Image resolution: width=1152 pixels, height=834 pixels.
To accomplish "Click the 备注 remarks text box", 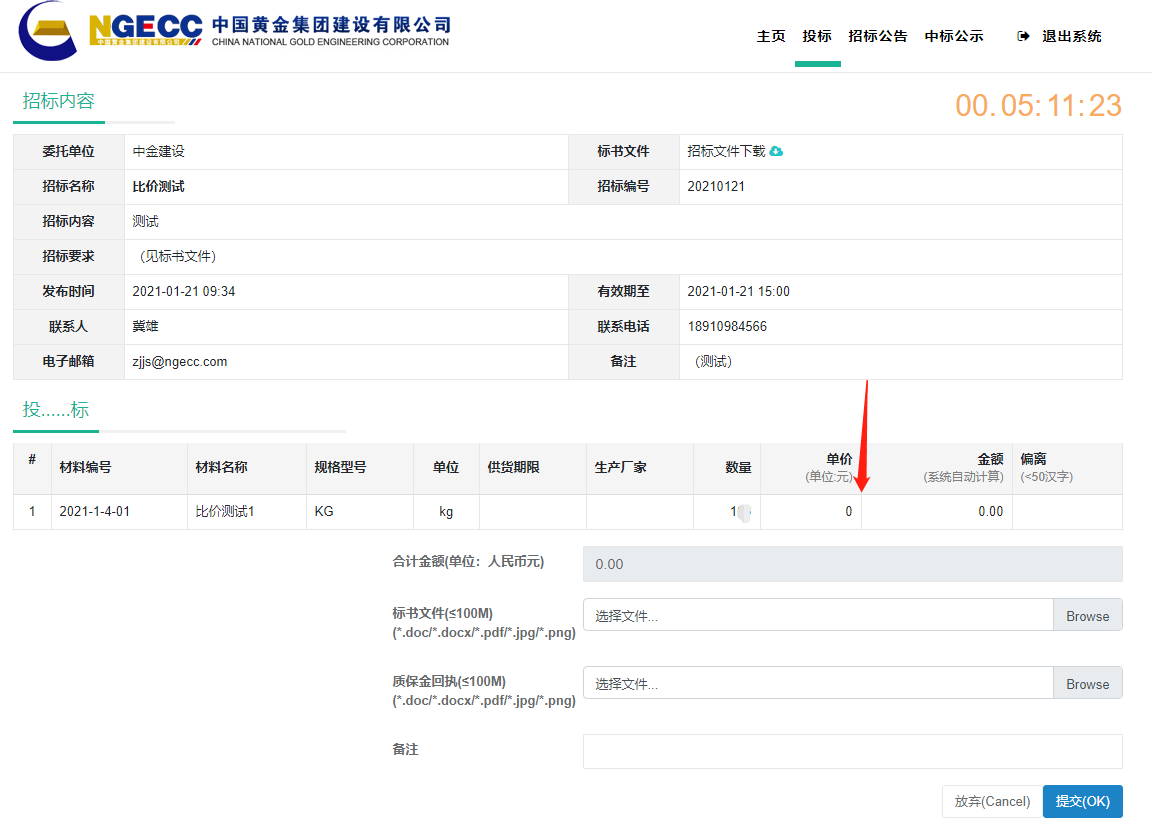I will (852, 751).
